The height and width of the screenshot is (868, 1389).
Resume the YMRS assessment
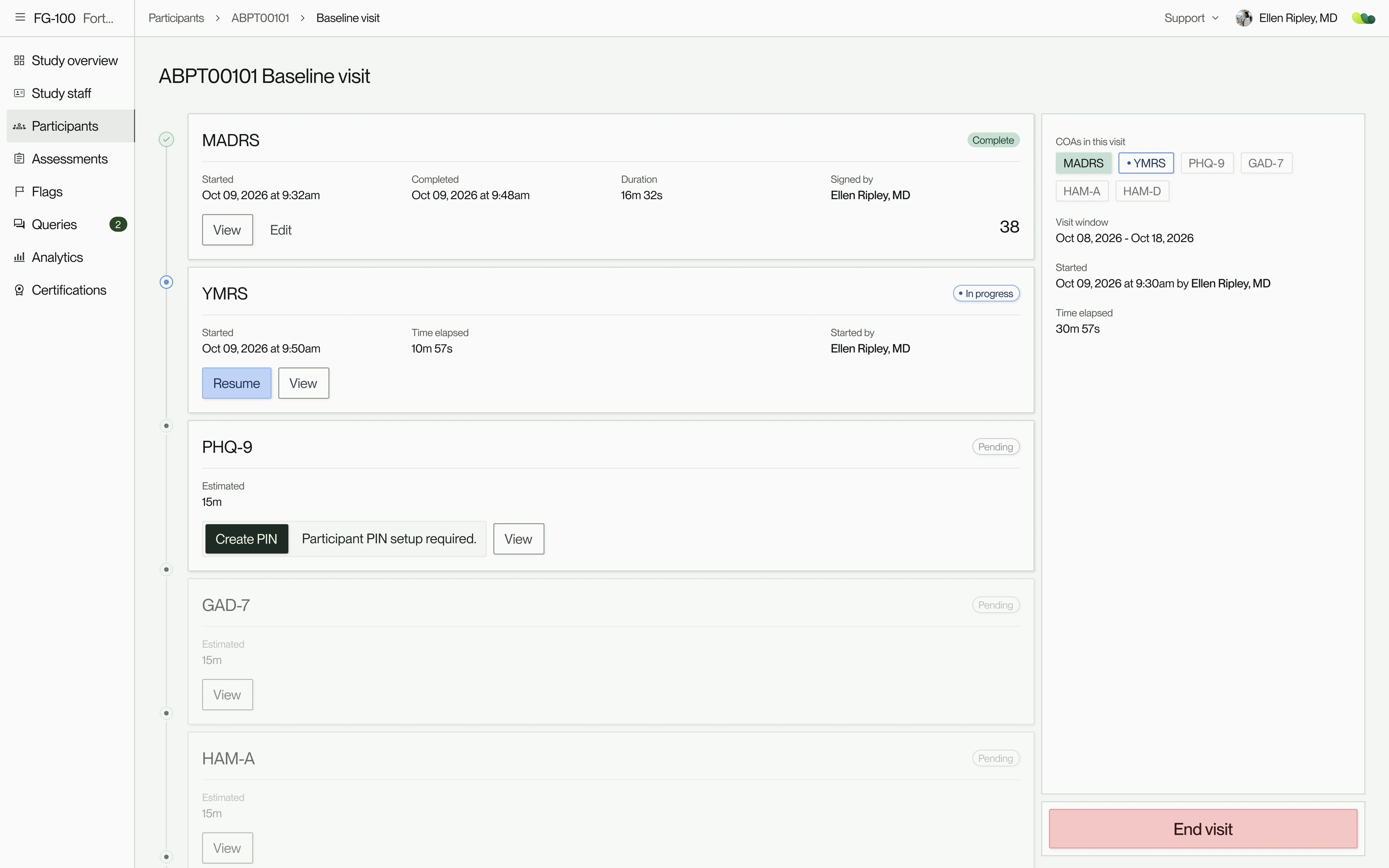[x=236, y=383]
